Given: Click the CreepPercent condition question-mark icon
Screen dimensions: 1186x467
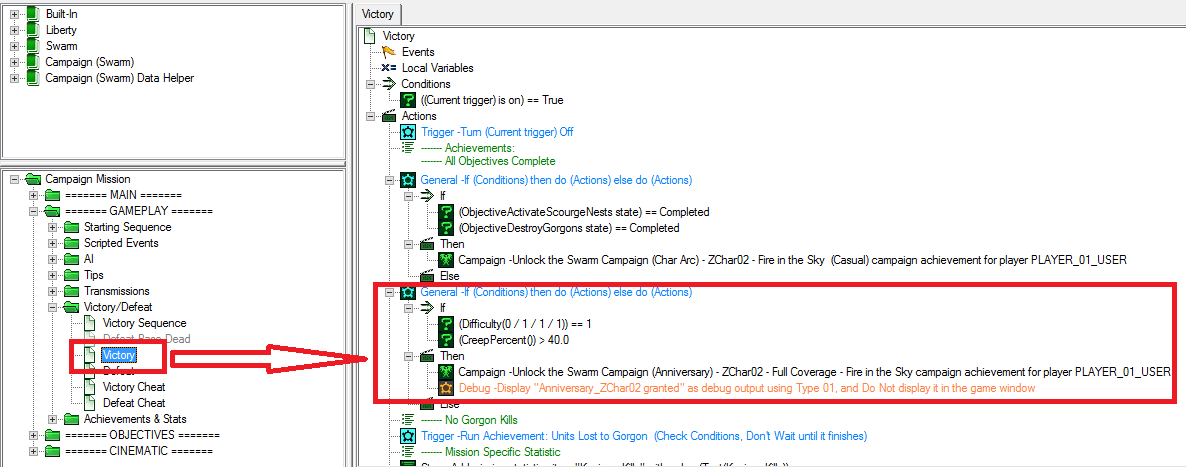Looking at the screenshot, I should tap(446, 339).
